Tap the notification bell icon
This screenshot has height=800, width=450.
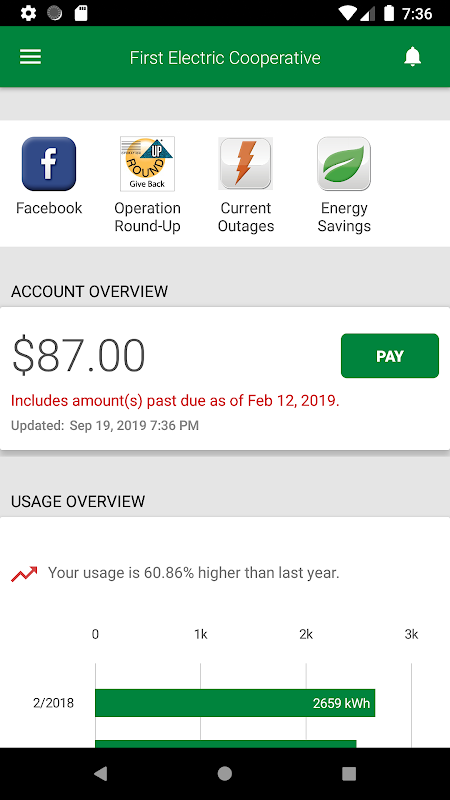(x=412, y=57)
